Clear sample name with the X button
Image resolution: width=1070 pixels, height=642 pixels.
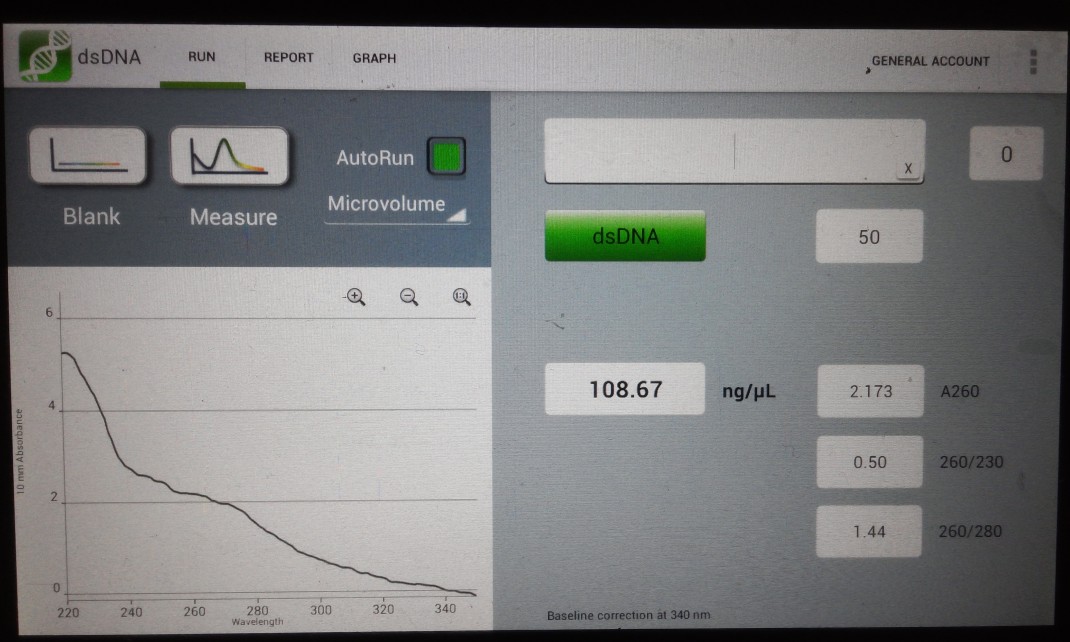point(908,169)
